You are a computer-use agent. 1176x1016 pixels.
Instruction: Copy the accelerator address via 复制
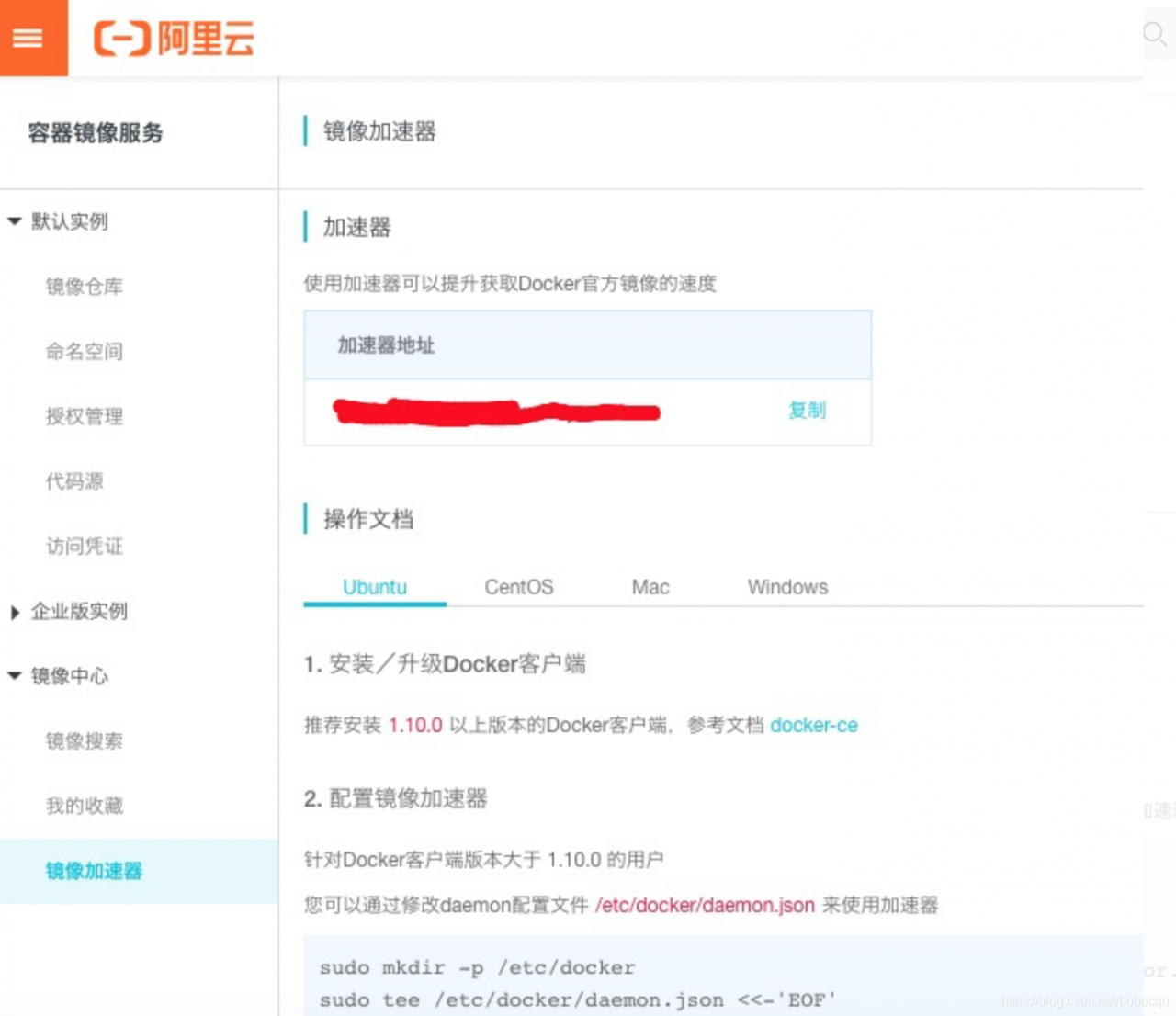[807, 411]
